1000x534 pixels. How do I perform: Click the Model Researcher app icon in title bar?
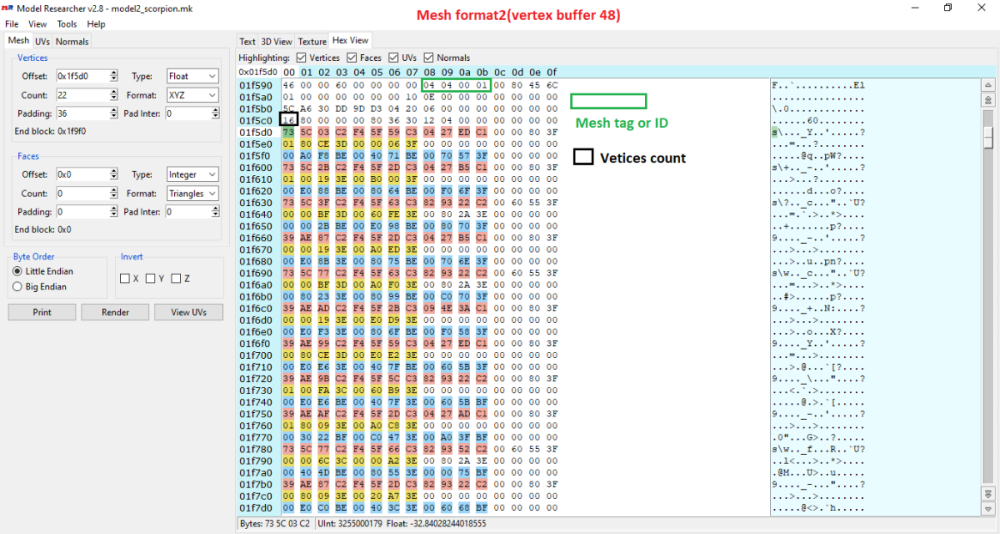pos(8,8)
